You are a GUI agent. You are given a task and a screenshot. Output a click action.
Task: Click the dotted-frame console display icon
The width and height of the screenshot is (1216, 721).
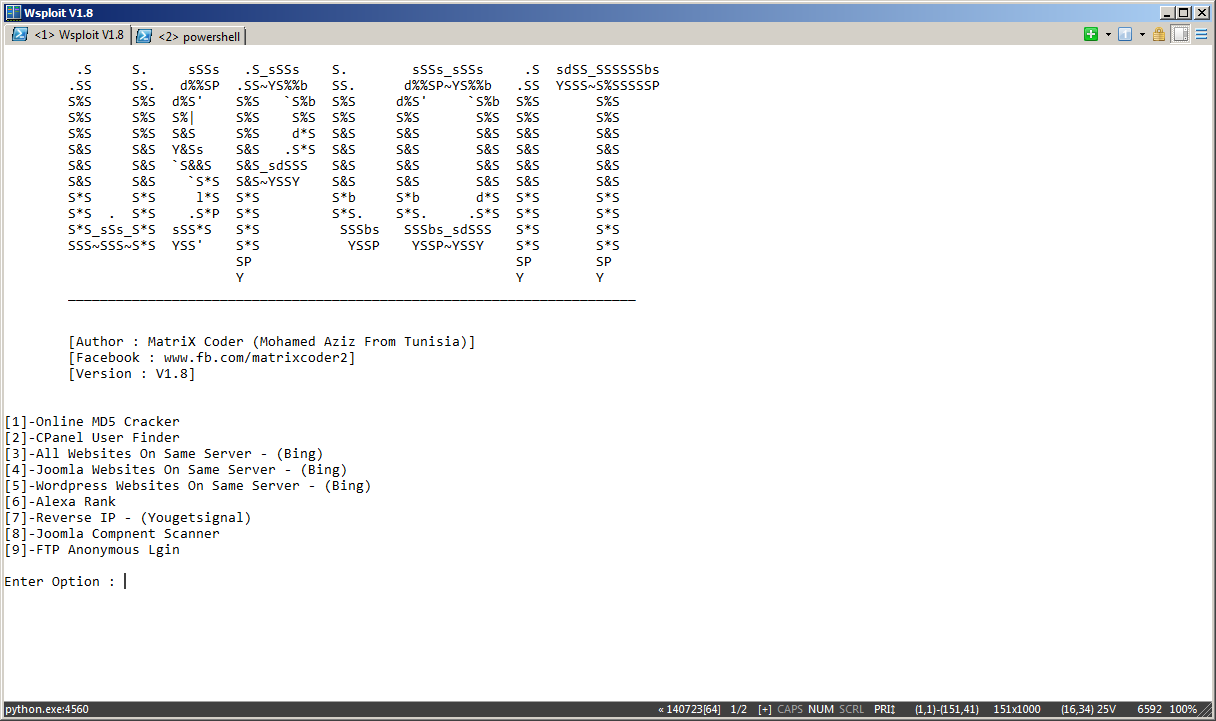pos(1179,33)
